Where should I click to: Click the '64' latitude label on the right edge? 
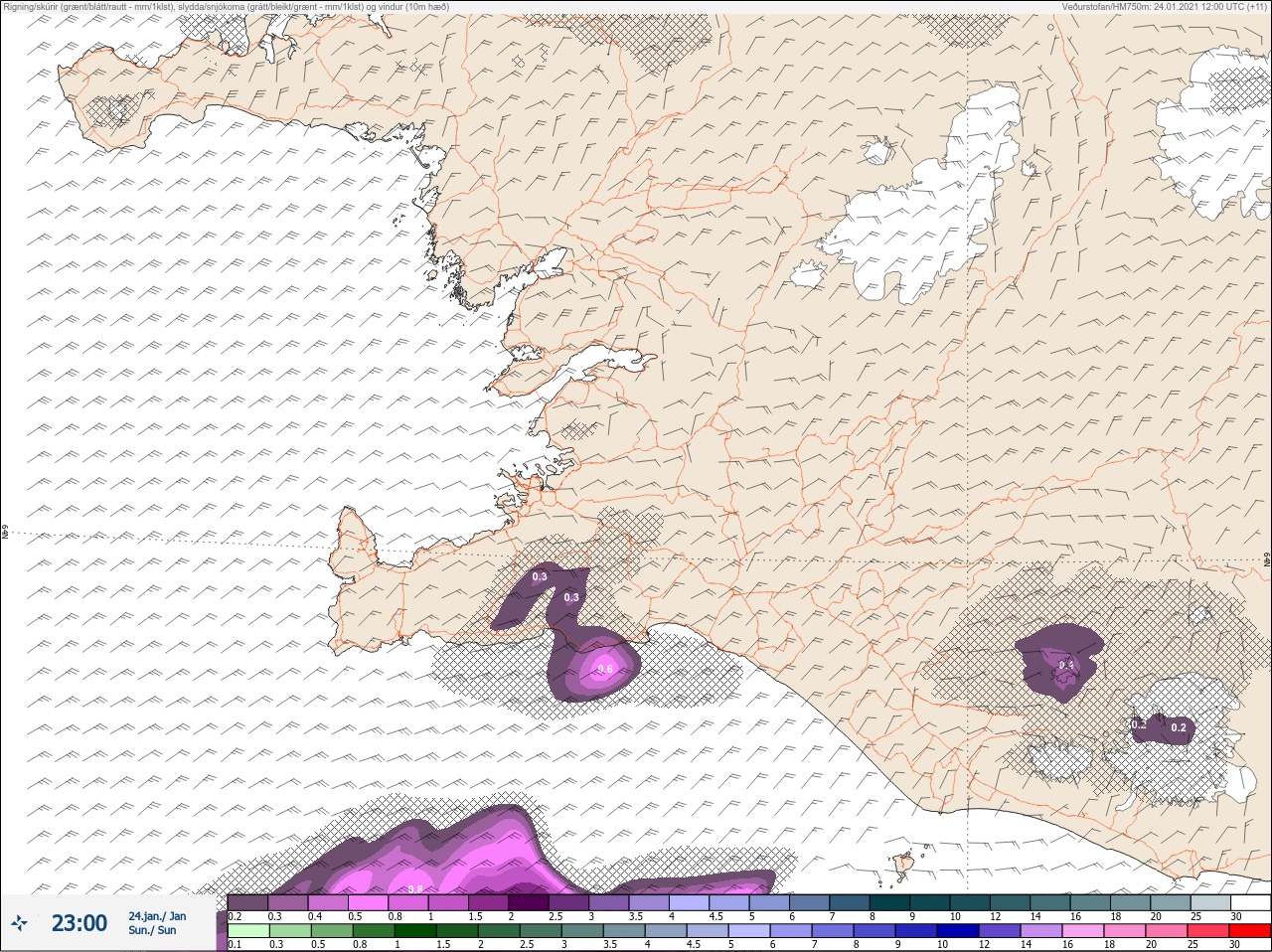1266,559
